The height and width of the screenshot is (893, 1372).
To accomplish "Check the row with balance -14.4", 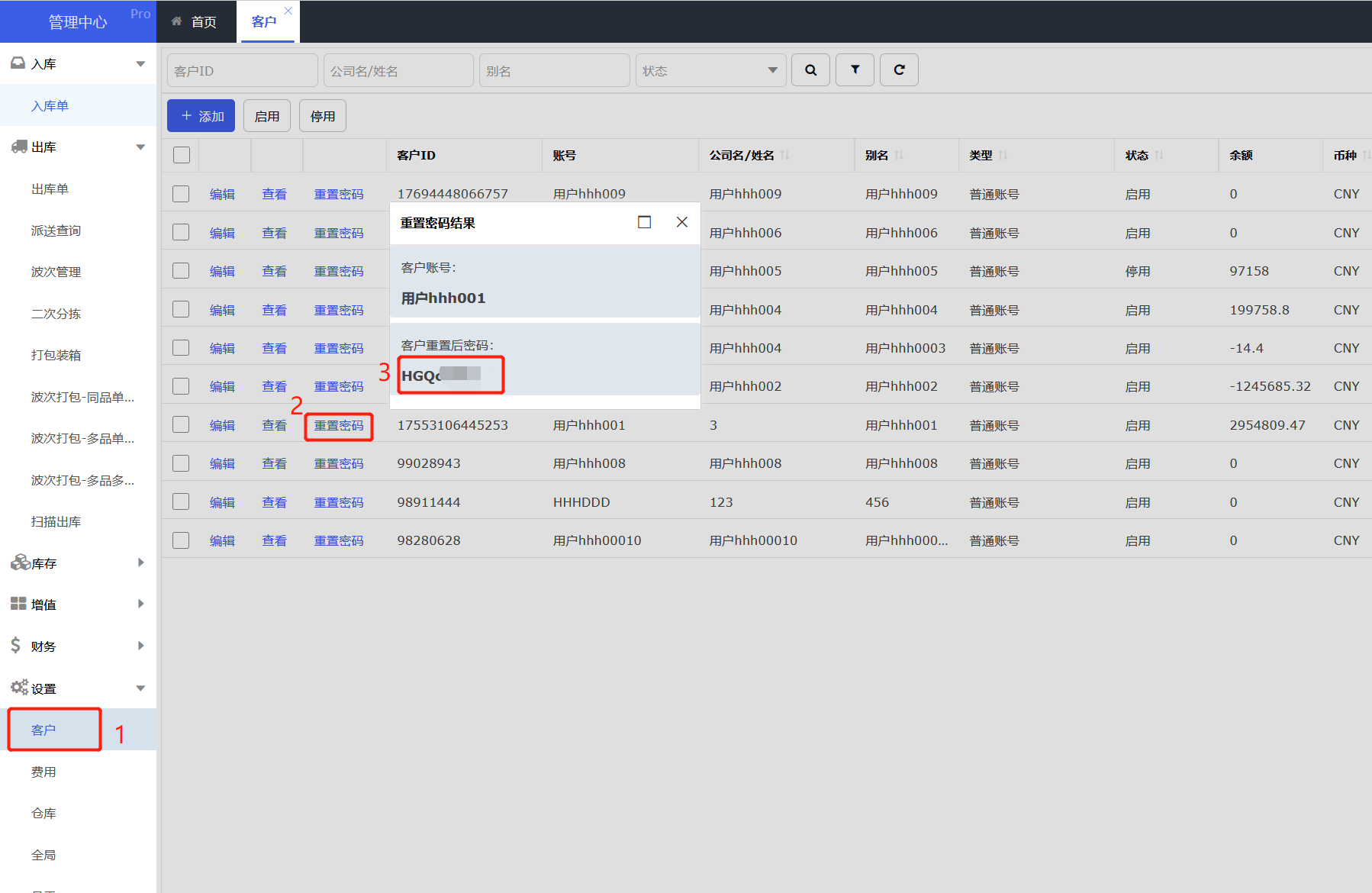I will [x=181, y=347].
